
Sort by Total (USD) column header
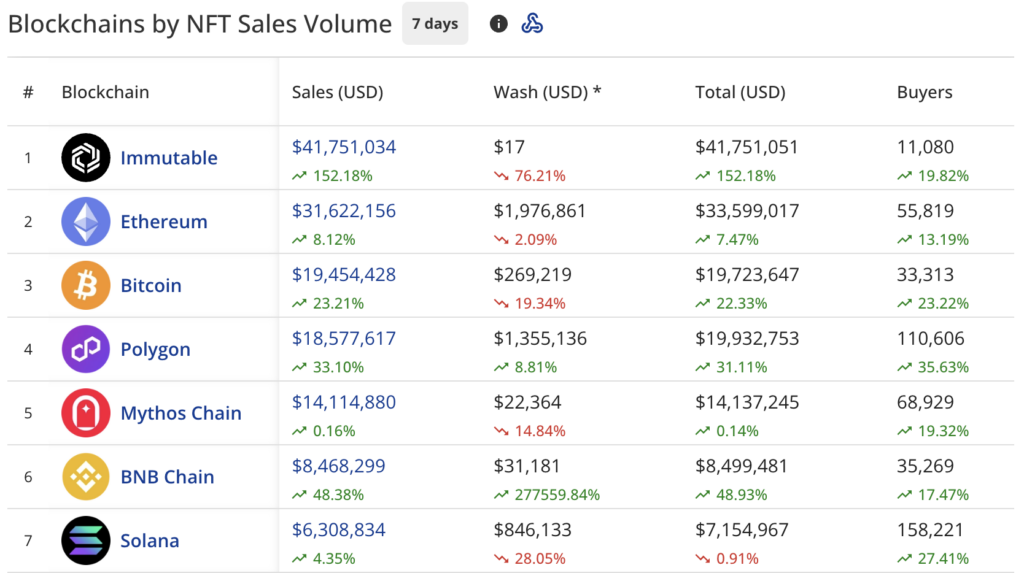(x=740, y=92)
